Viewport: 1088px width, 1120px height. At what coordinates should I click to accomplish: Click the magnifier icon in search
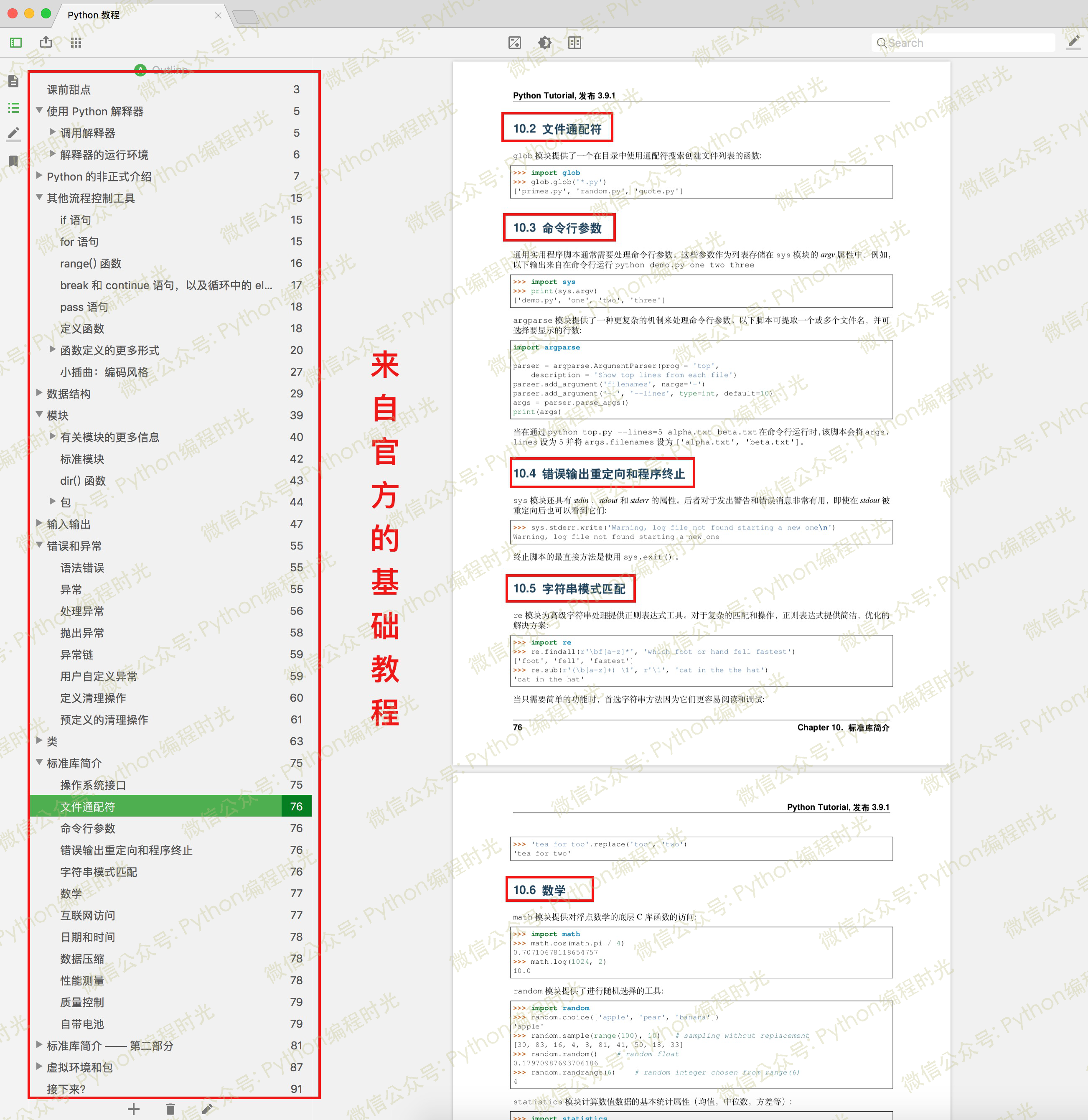pyautogui.click(x=882, y=43)
